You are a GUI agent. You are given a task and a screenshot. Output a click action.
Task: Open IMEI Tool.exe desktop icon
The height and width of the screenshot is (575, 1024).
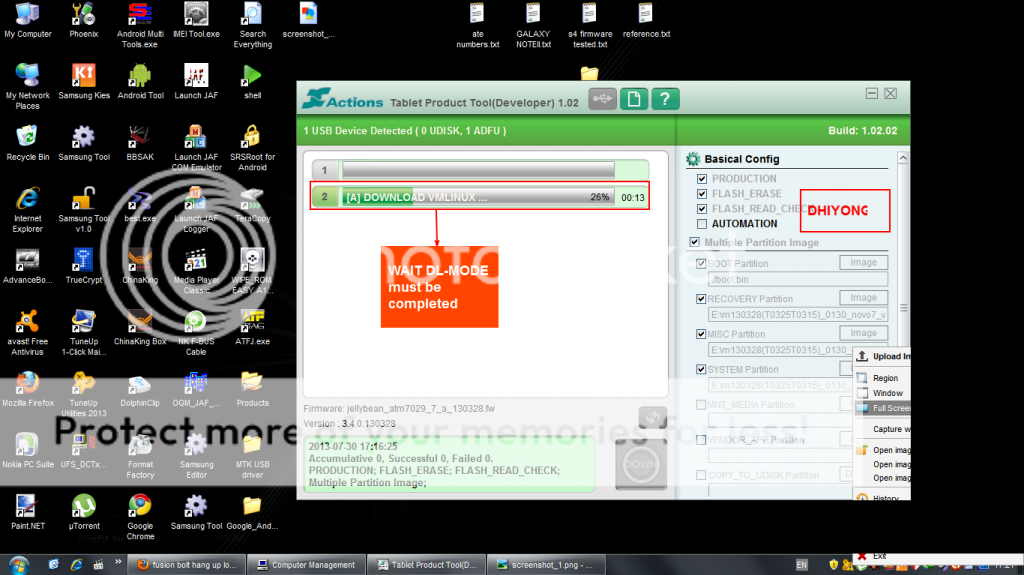pos(196,21)
